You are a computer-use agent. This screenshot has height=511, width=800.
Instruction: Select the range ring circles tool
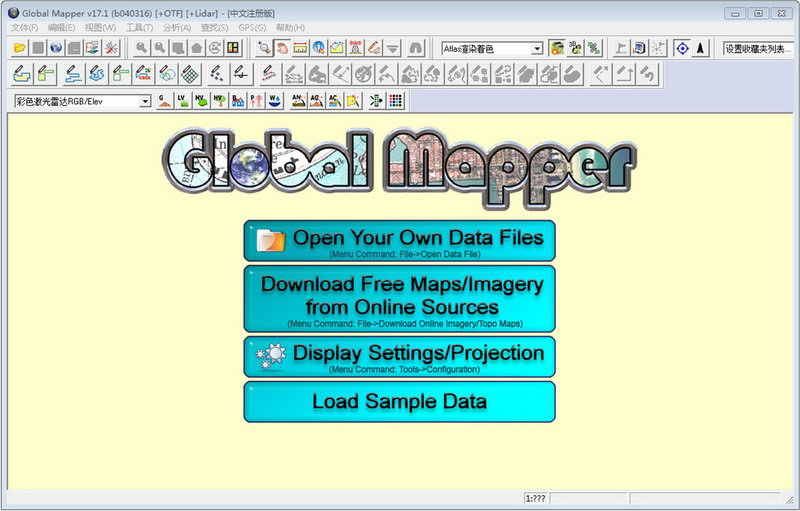click(x=166, y=74)
